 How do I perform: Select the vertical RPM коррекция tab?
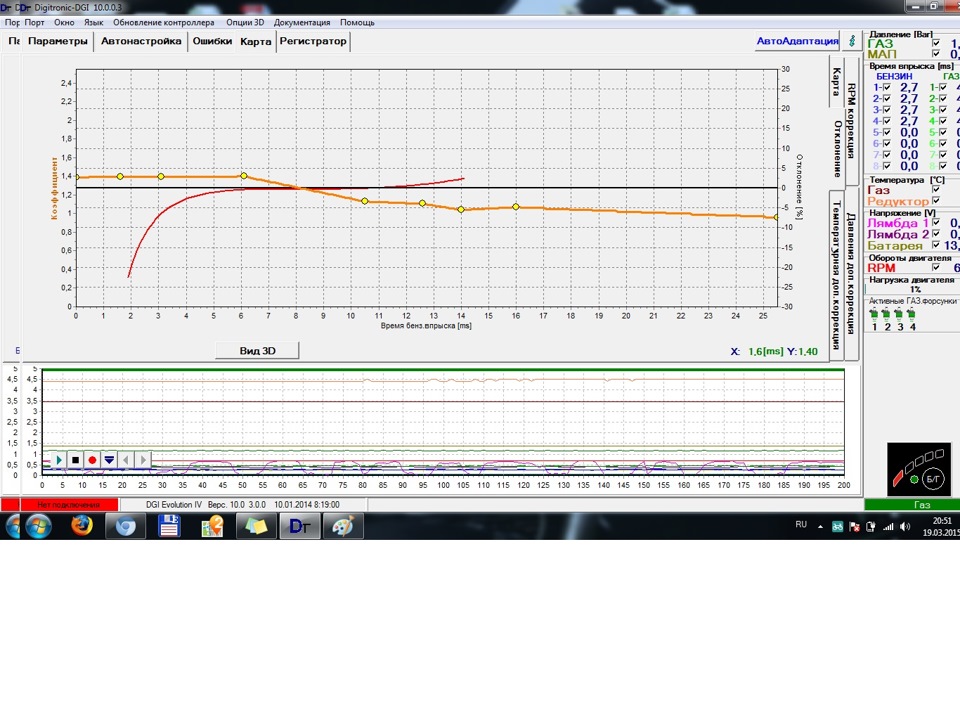(x=851, y=121)
